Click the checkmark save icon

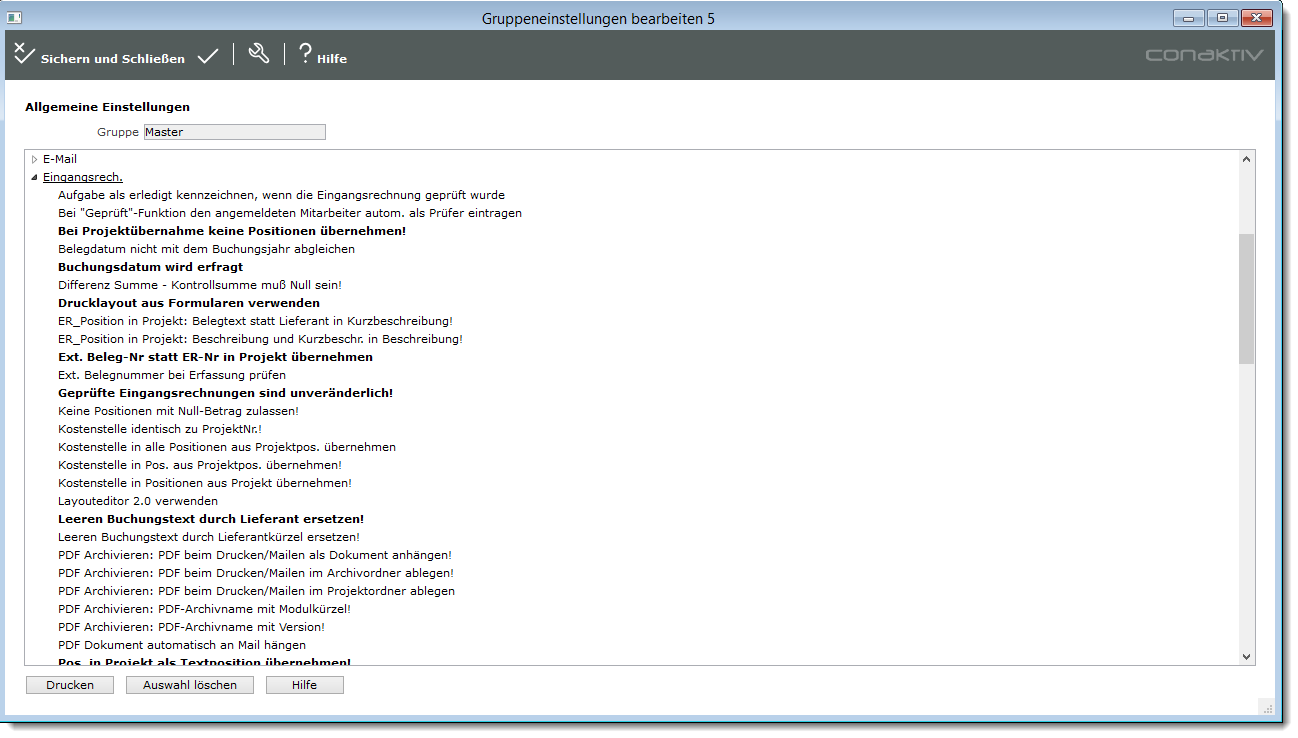click(208, 57)
